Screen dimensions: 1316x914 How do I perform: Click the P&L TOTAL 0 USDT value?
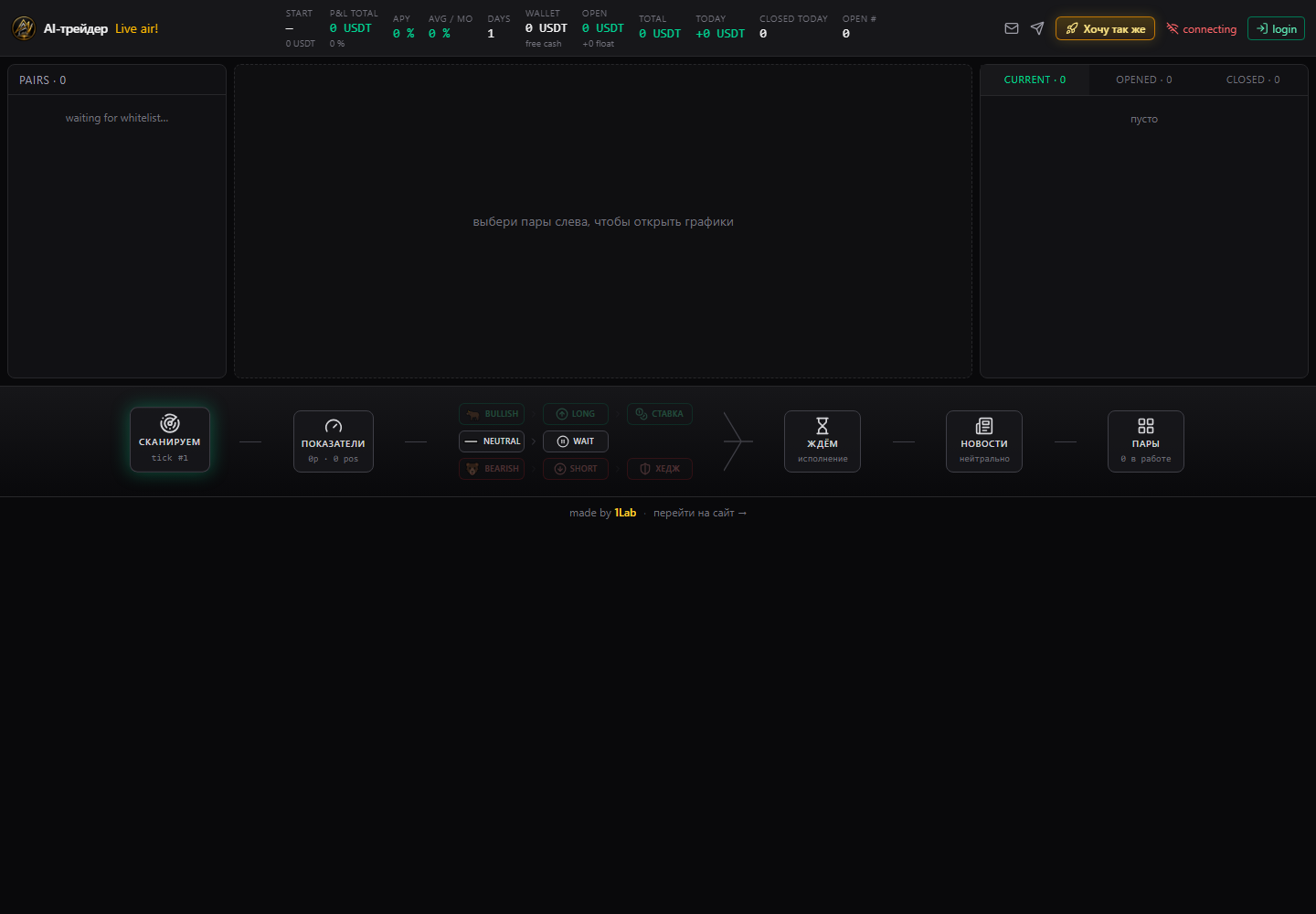(x=351, y=28)
